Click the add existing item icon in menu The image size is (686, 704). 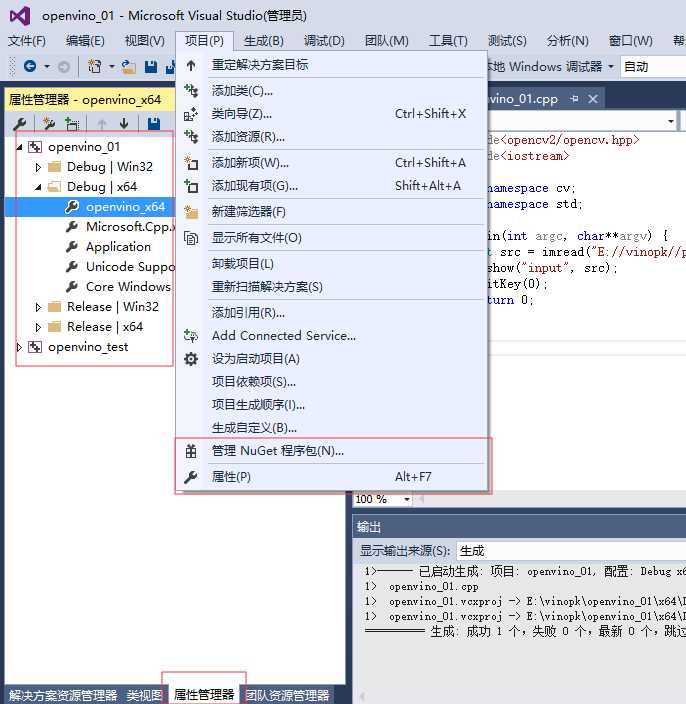(191, 185)
